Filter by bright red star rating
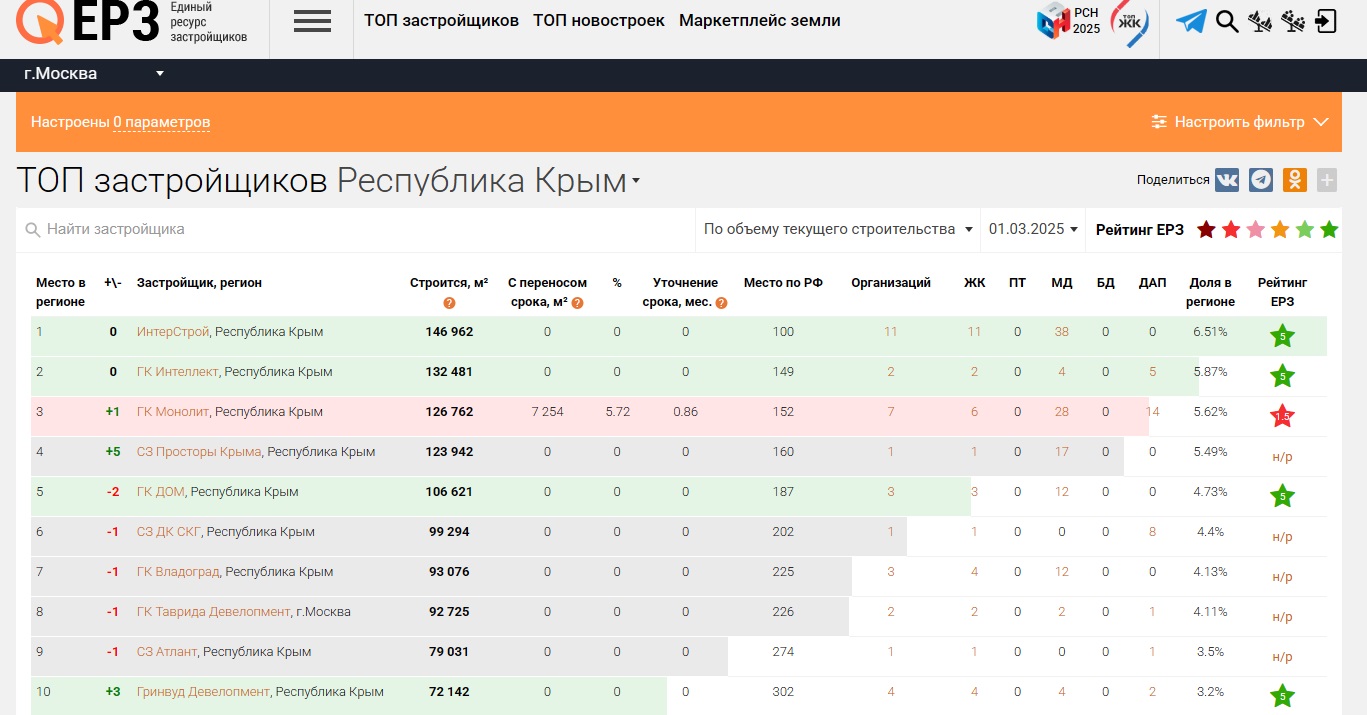The width and height of the screenshot is (1367, 715). tap(1231, 230)
